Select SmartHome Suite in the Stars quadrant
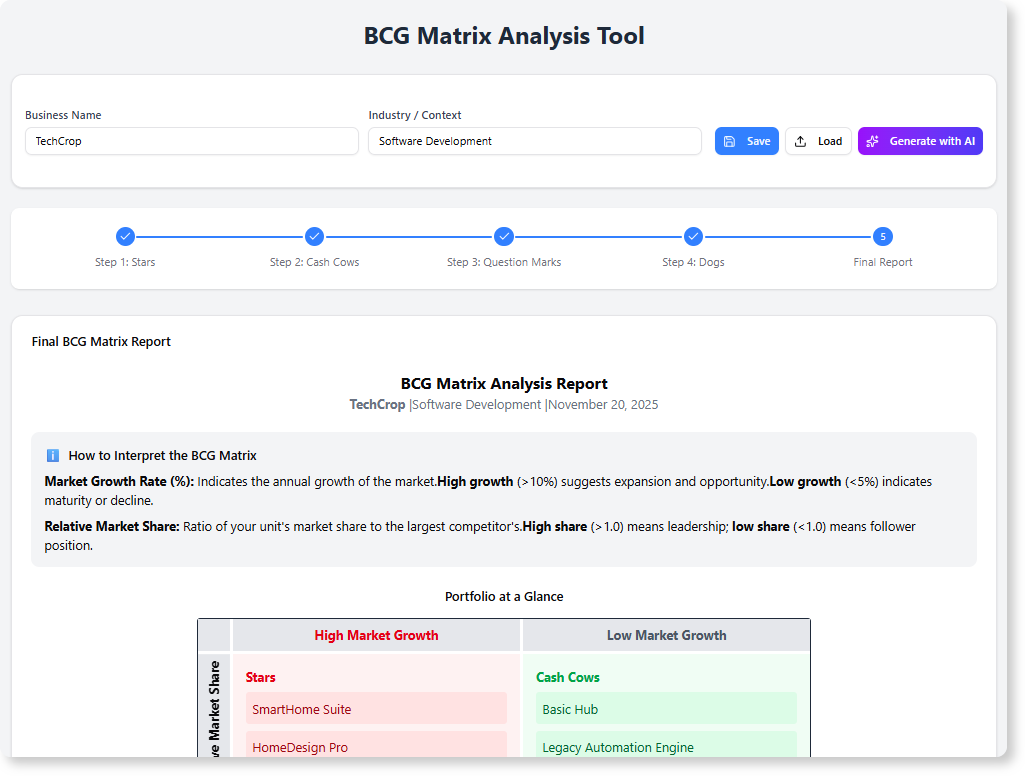 pyautogui.click(x=376, y=708)
